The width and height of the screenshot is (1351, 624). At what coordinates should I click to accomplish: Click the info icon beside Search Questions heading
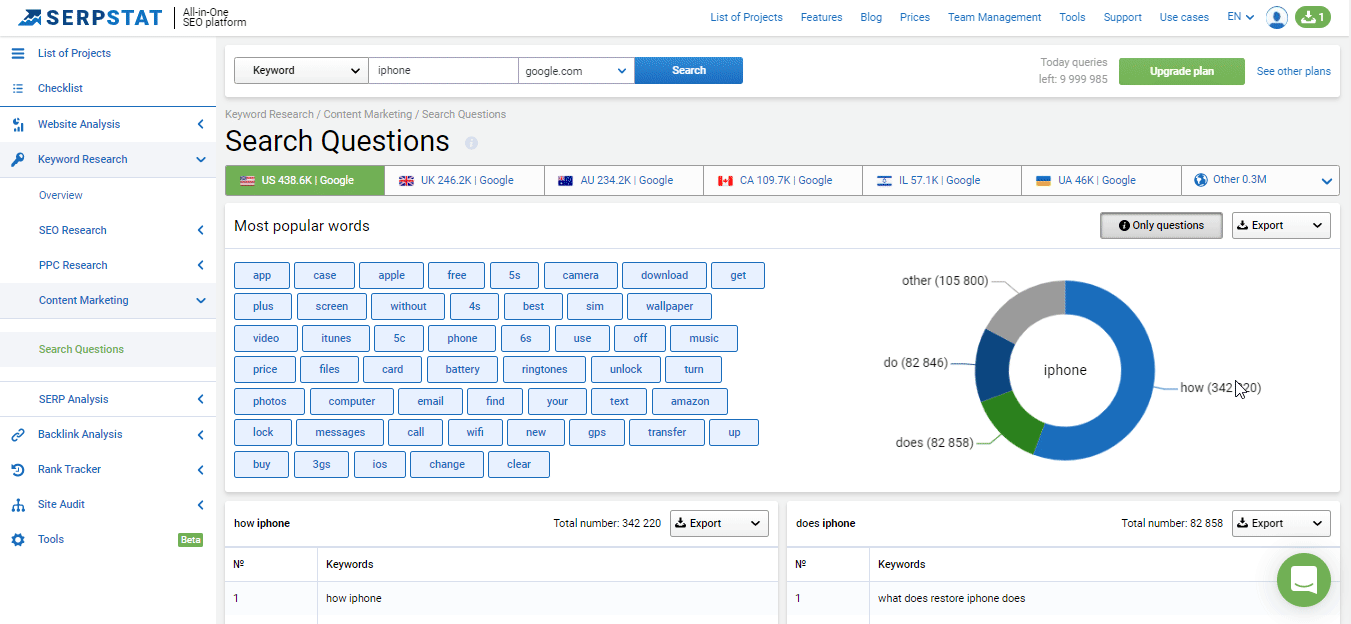click(x=472, y=143)
